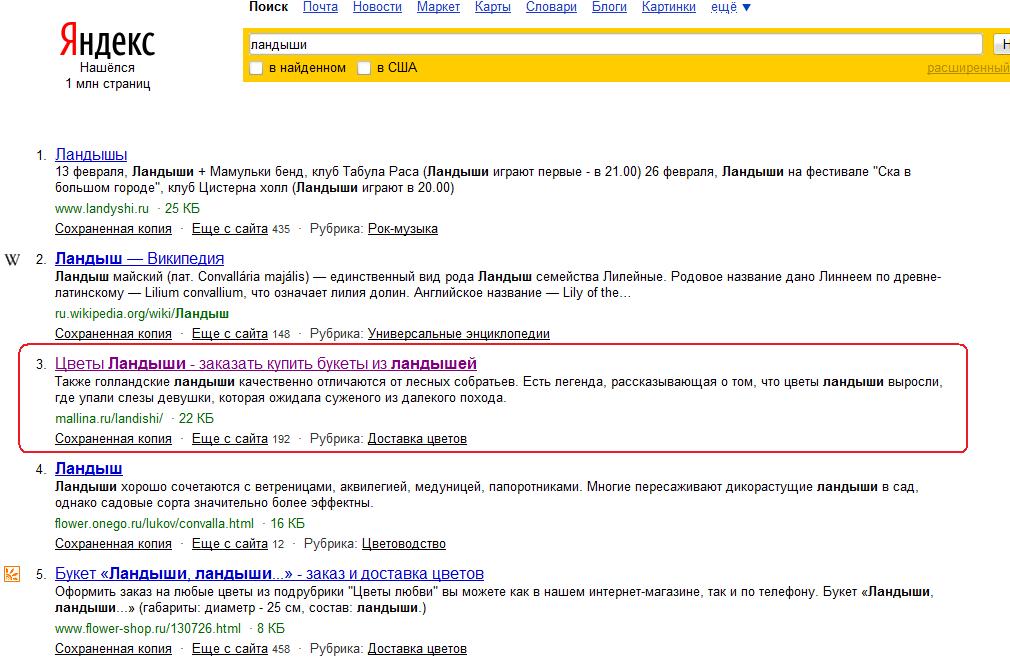The image size is (1010, 671).
Task: Open the Карты service link
Action: click(493, 7)
